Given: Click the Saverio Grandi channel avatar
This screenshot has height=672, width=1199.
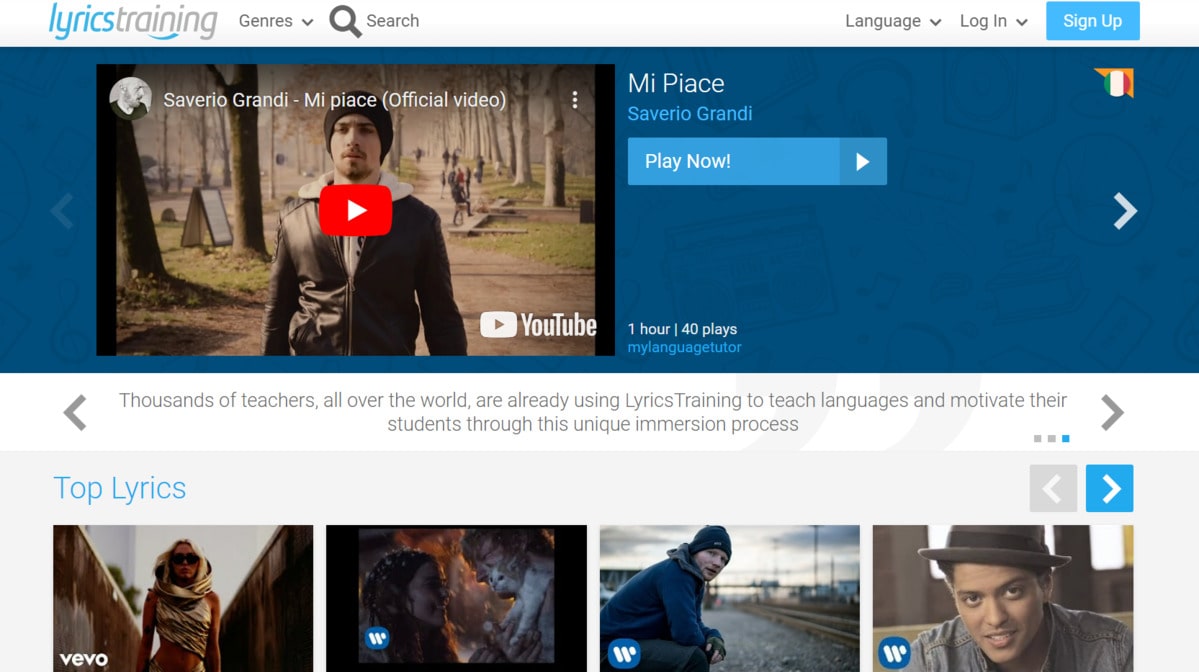Looking at the screenshot, I should pyautogui.click(x=130, y=99).
